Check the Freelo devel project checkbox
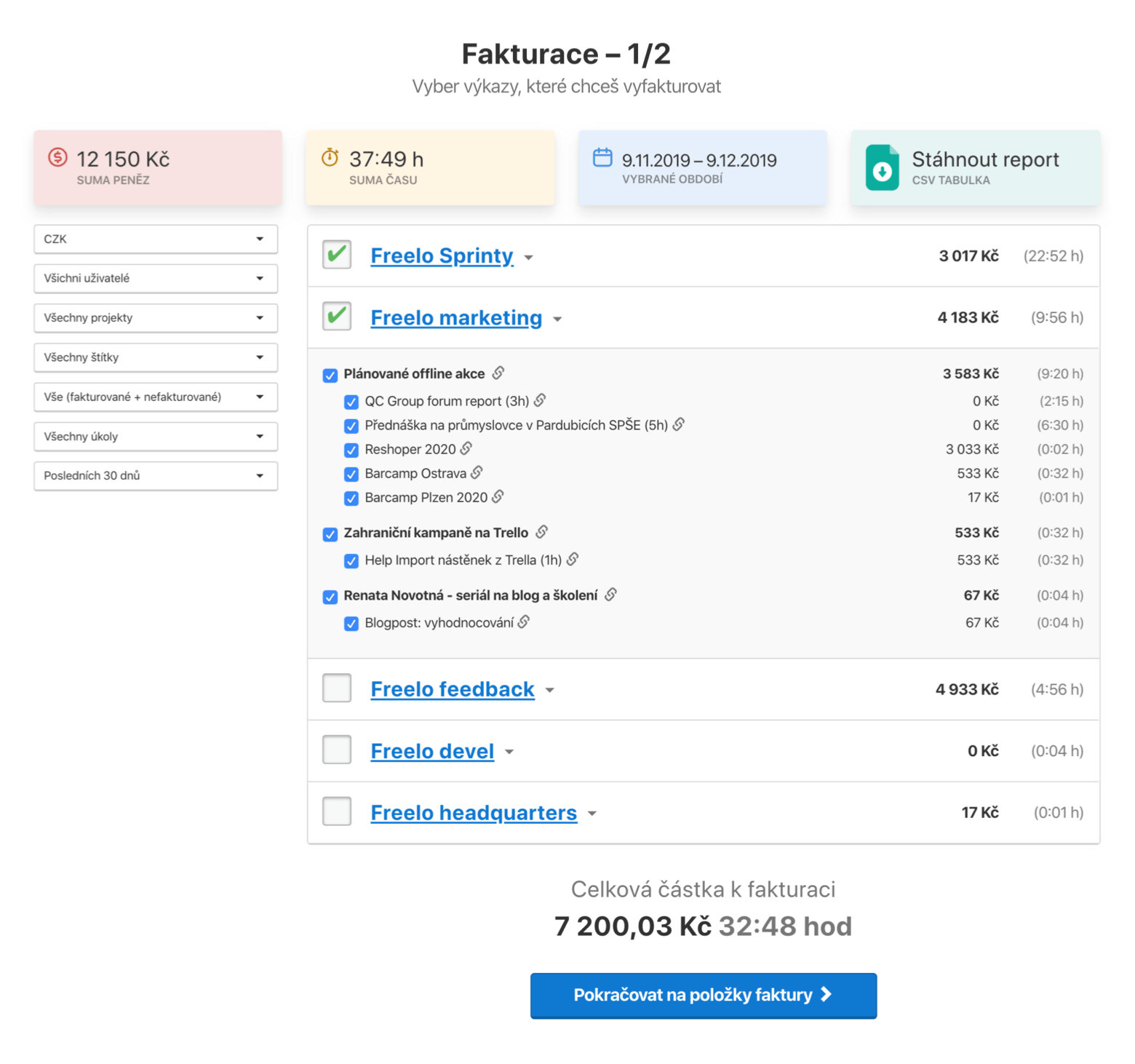 [x=337, y=750]
